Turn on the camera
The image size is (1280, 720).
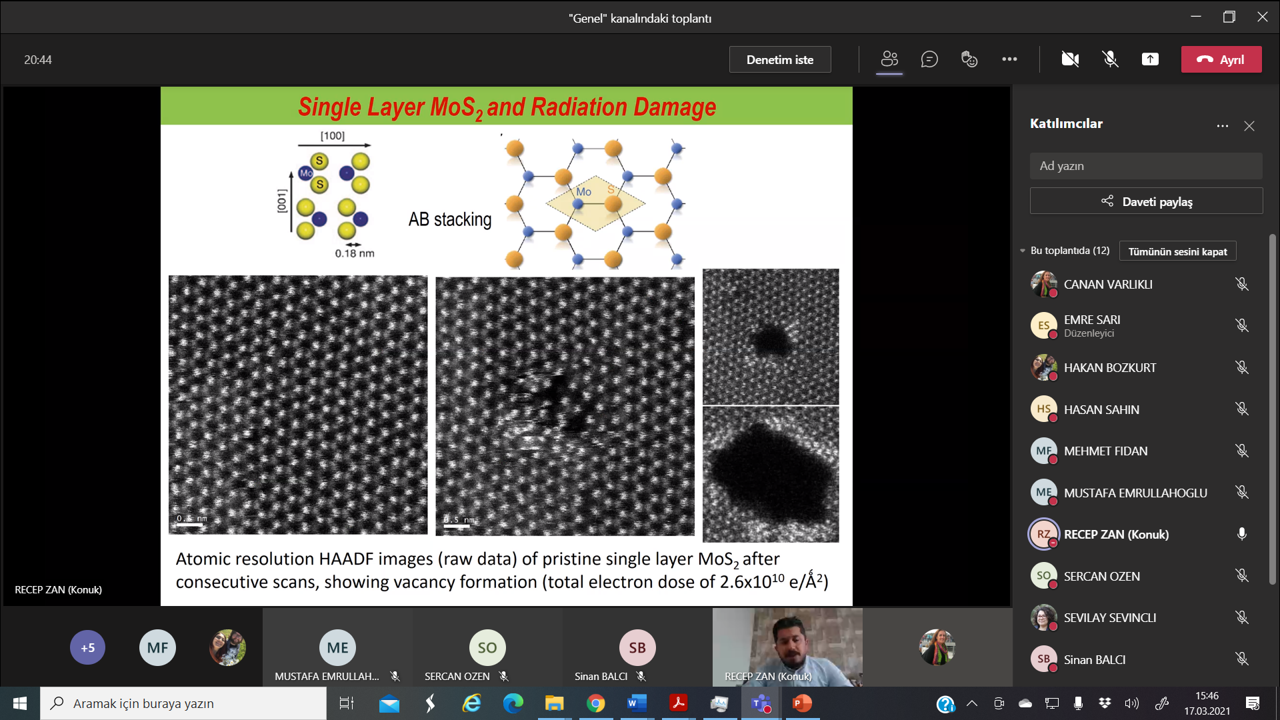tap(1069, 59)
